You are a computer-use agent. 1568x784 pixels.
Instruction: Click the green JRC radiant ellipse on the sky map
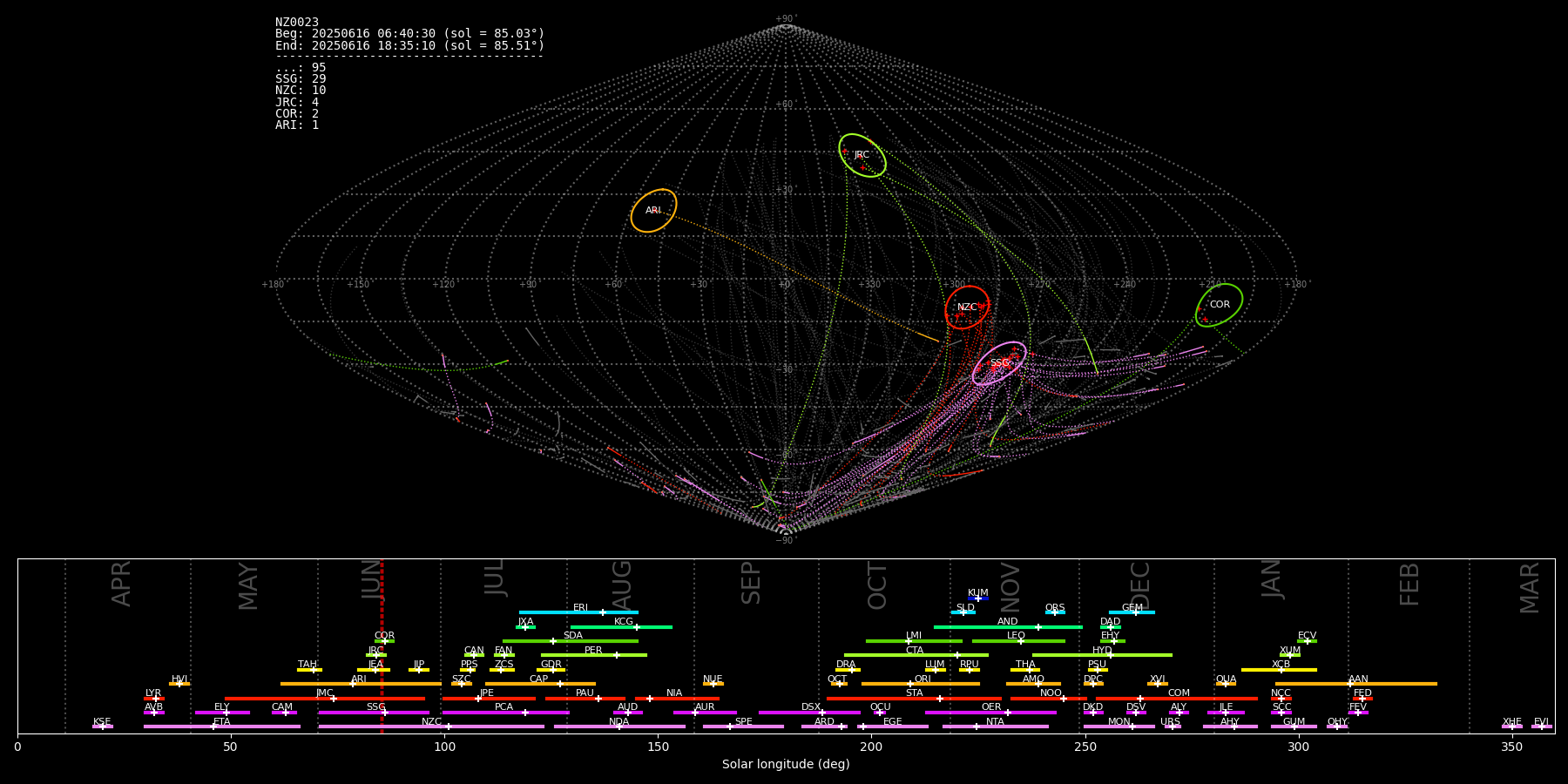click(x=862, y=156)
